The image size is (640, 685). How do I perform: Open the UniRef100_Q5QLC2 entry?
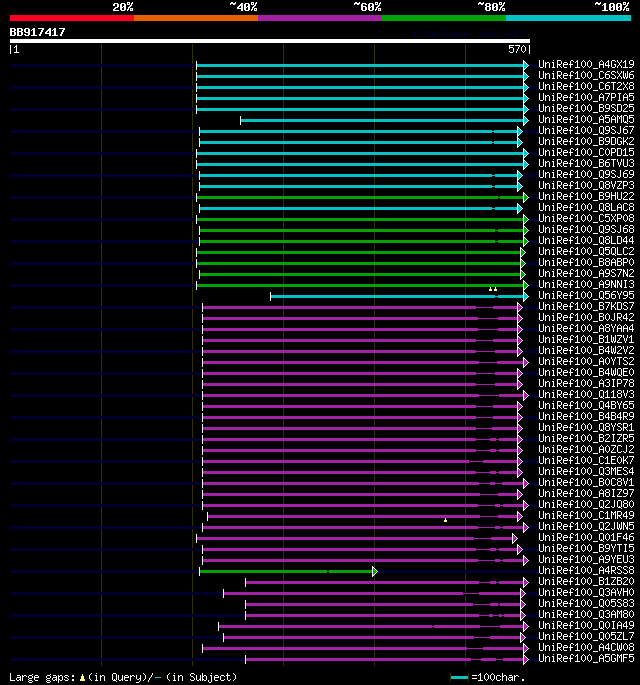click(586, 251)
